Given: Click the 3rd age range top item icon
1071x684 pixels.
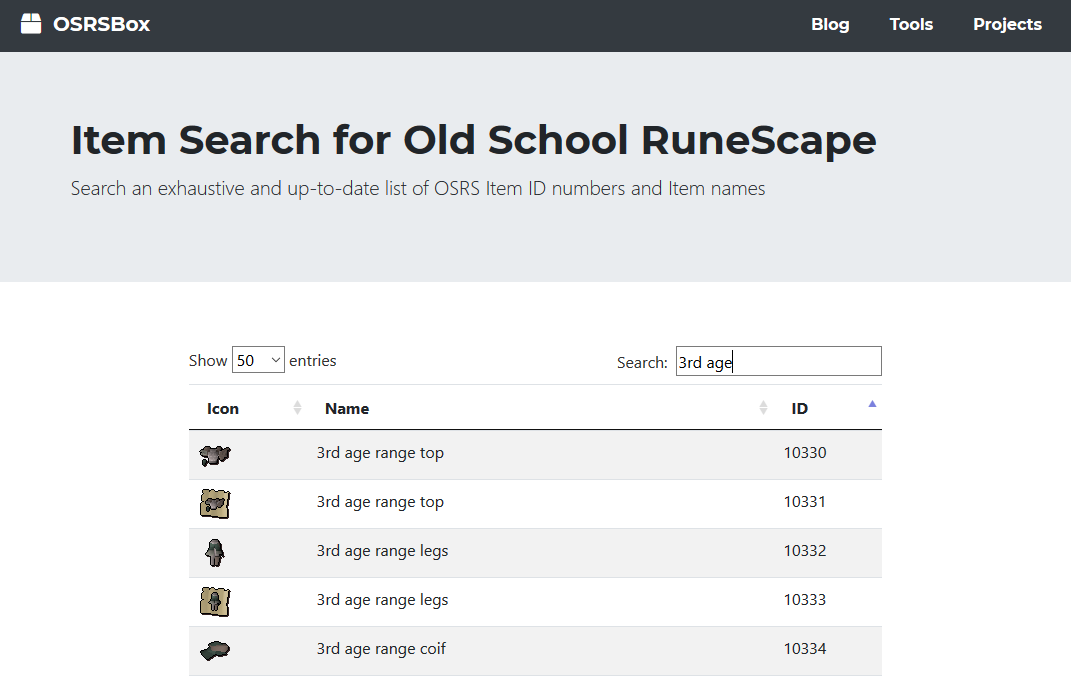Looking at the screenshot, I should click(x=214, y=455).
